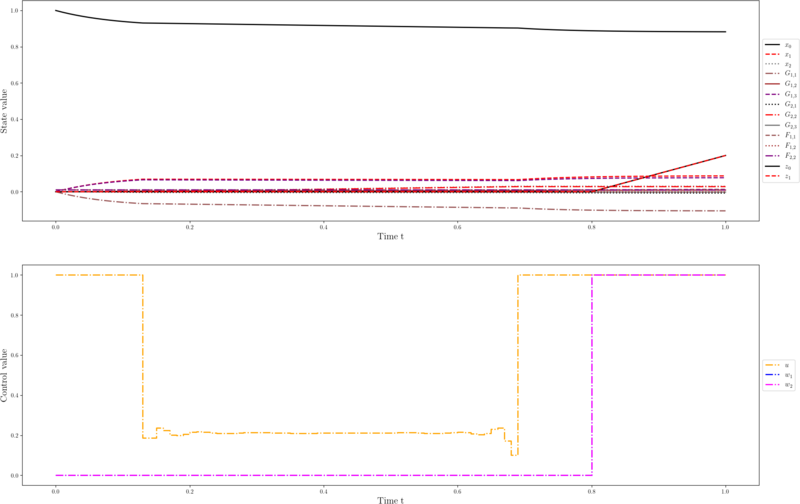Click "Time t" label under the state plot

tap(390, 236)
